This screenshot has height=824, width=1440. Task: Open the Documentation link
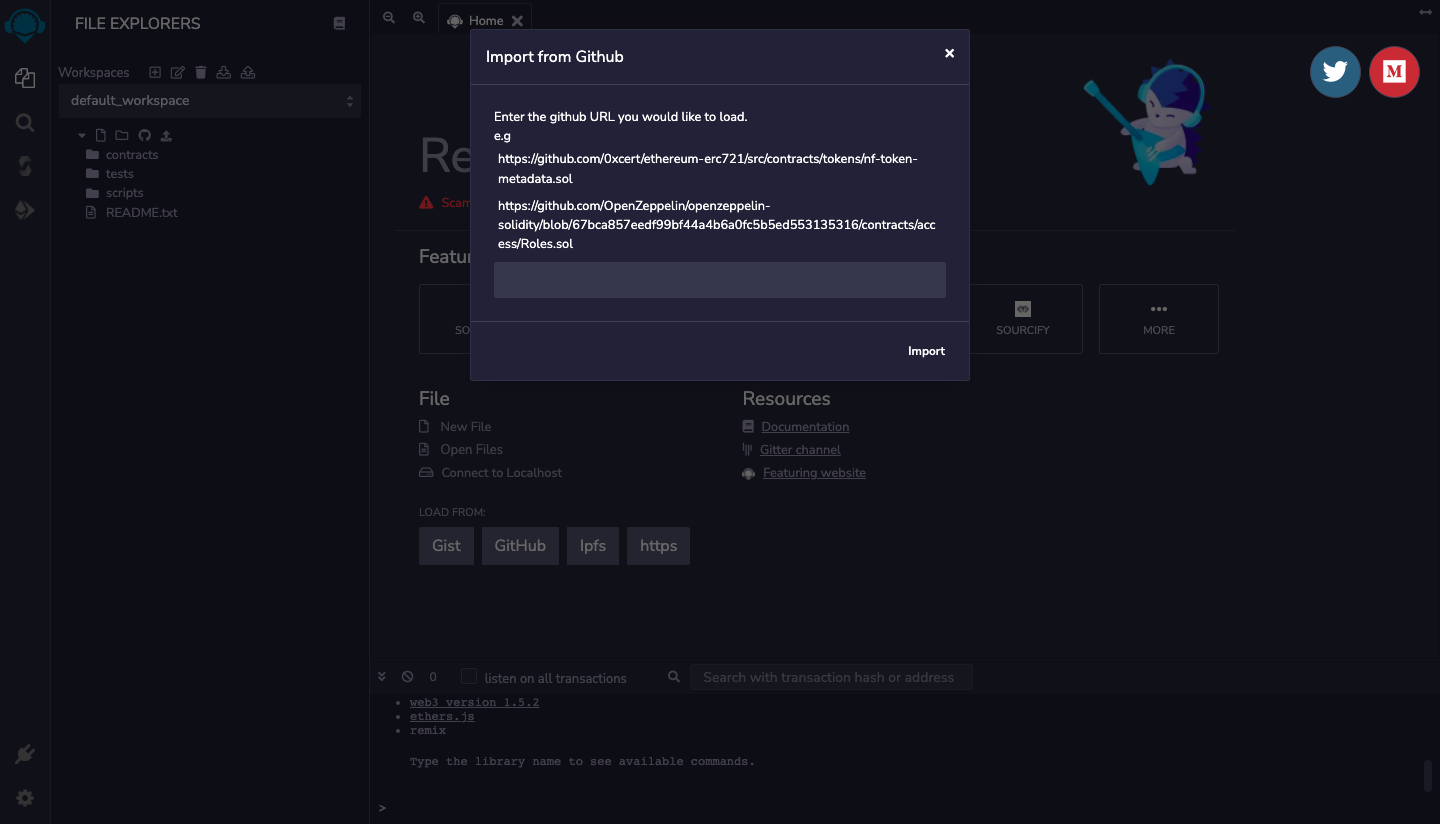805,426
